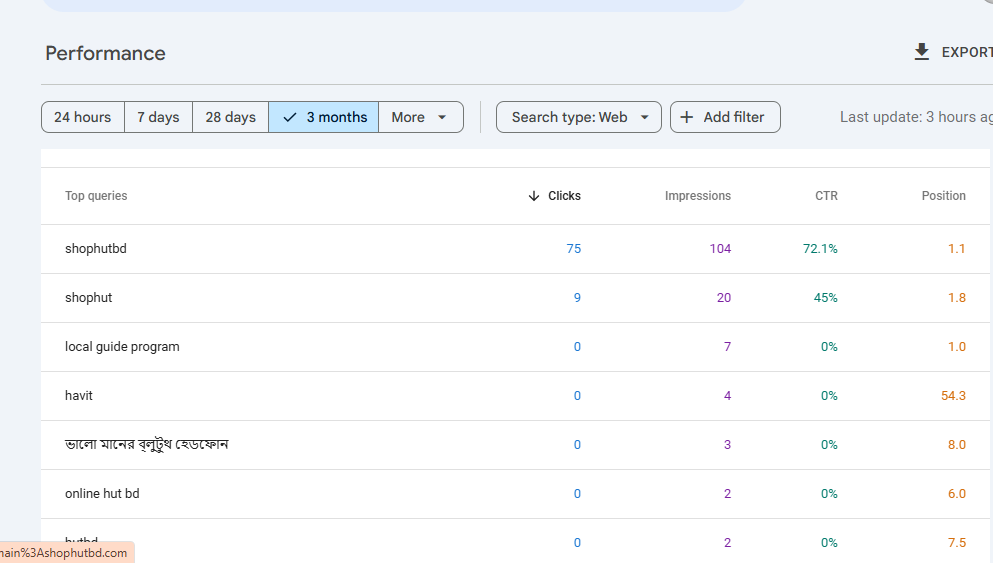Open the shophut query row
Viewport: 993px width, 563px height.
[89, 298]
